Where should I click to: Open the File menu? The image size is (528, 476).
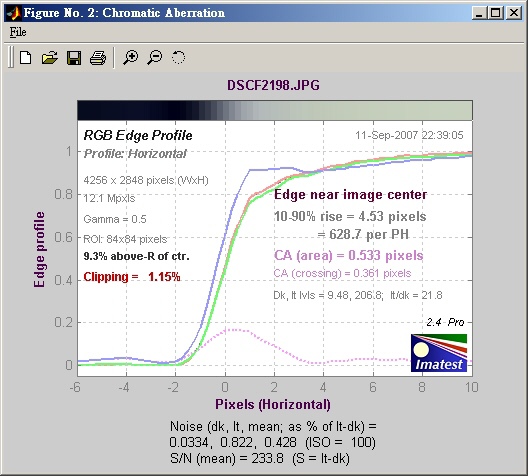point(18,32)
